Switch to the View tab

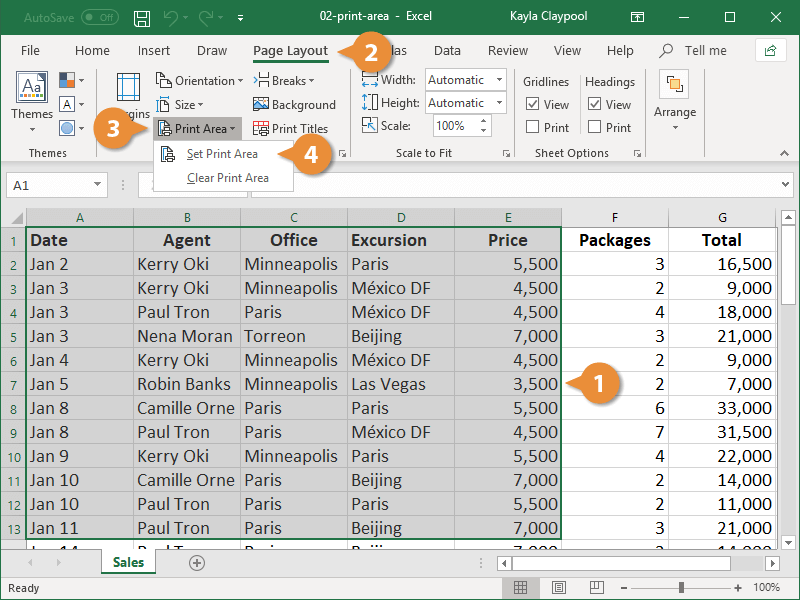tap(567, 51)
